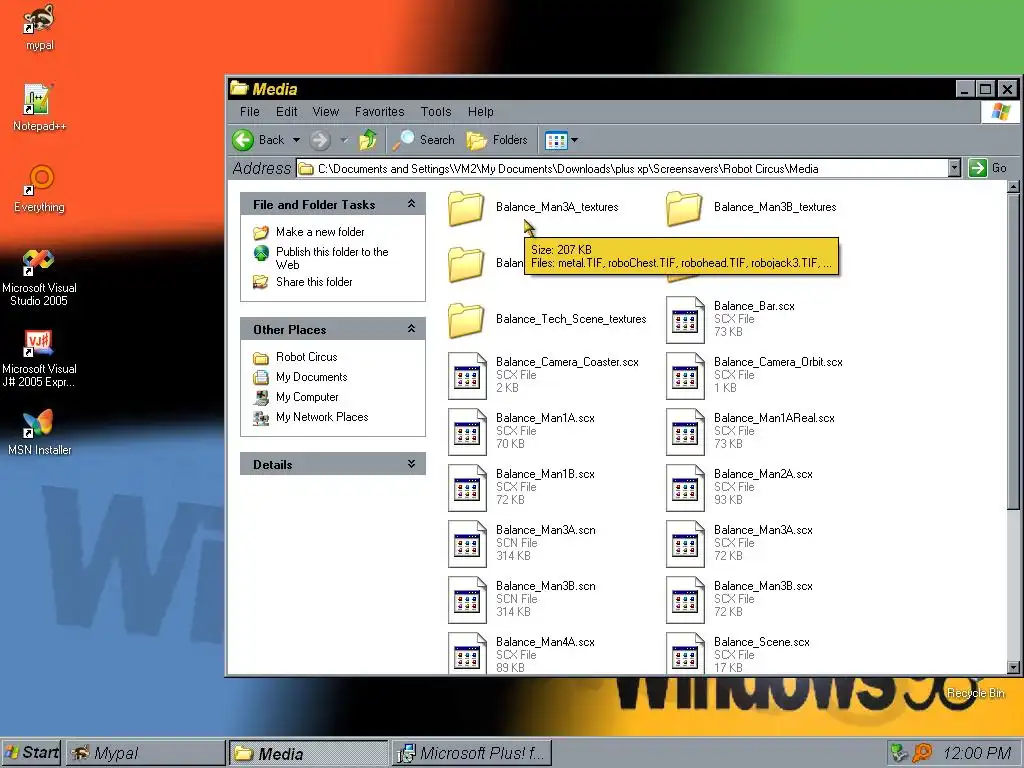Click the Media taskbar button
This screenshot has height=768, width=1024.
(x=308, y=753)
